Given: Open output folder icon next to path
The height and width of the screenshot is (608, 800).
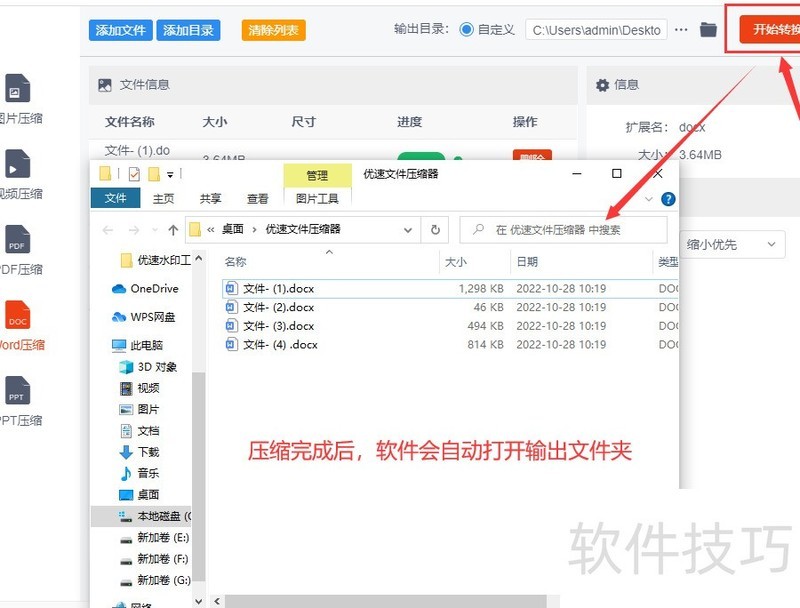Looking at the screenshot, I should 708,30.
